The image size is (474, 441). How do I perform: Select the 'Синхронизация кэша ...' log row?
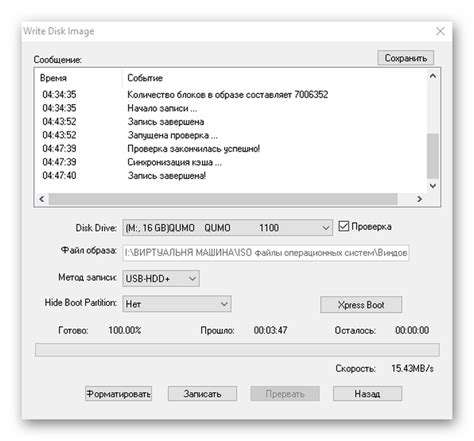[x=231, y=162]
